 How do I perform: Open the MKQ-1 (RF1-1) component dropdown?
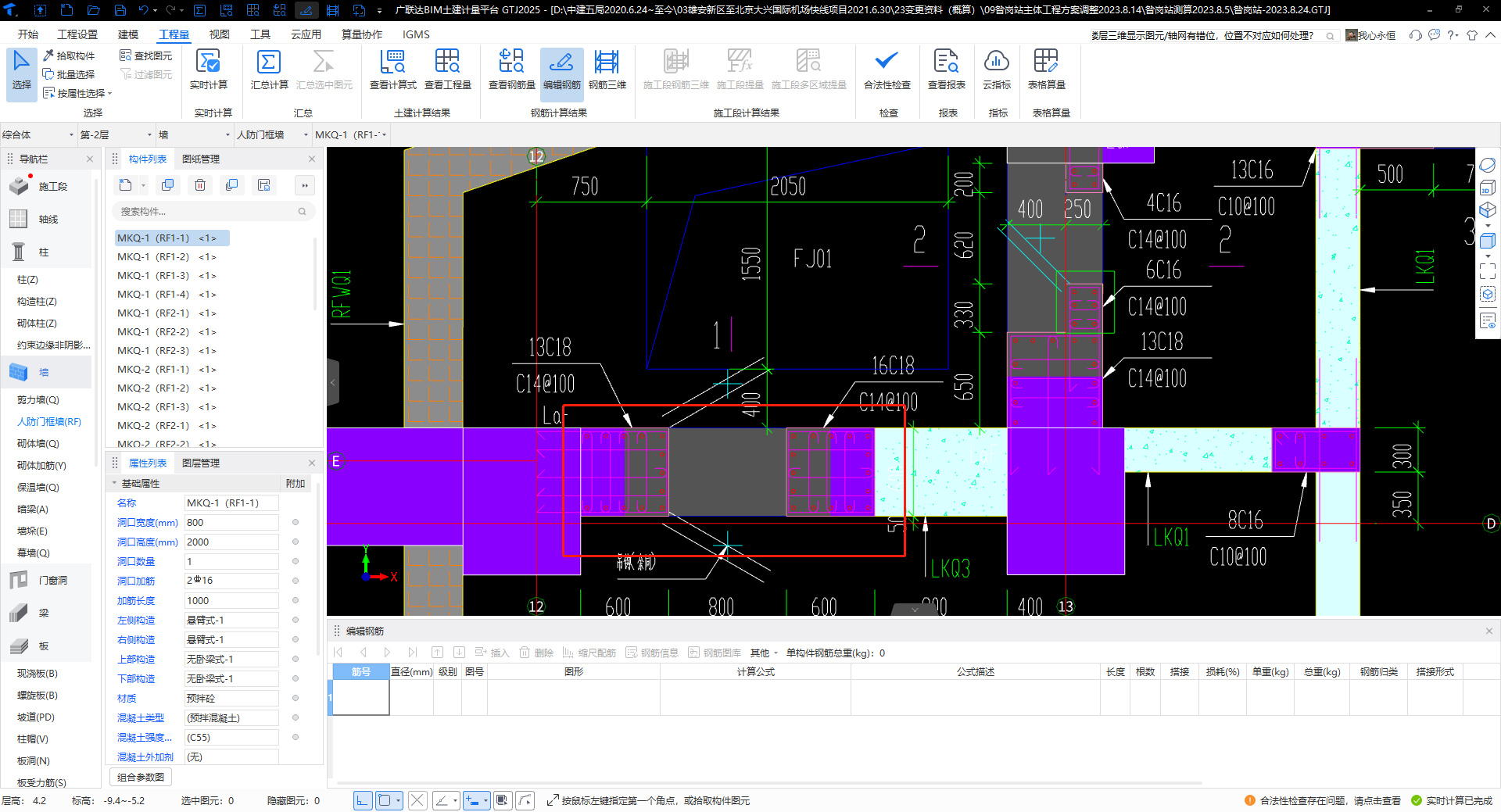(x=350, y=134)
